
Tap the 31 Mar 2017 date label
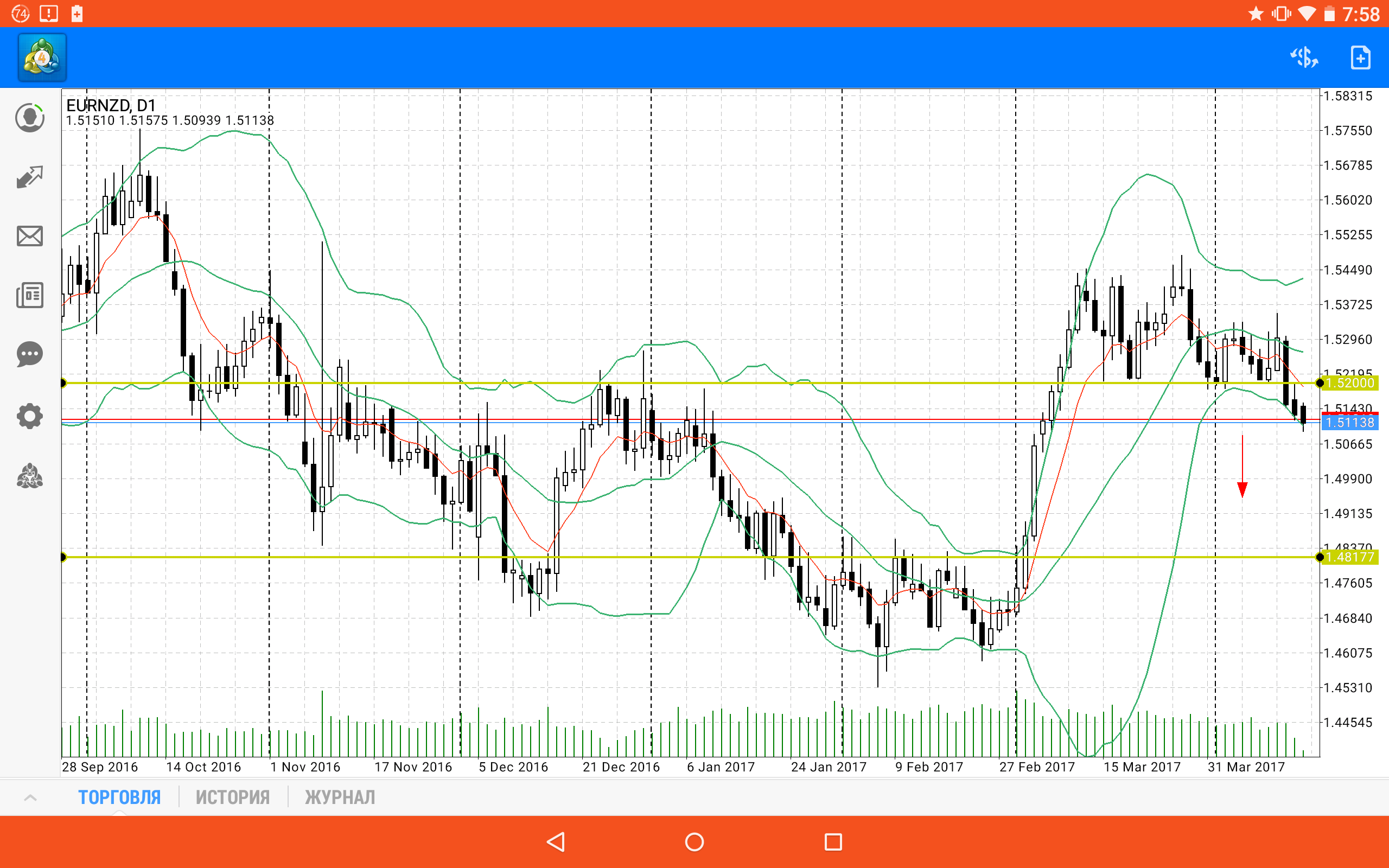click(x=1246, y=767)
